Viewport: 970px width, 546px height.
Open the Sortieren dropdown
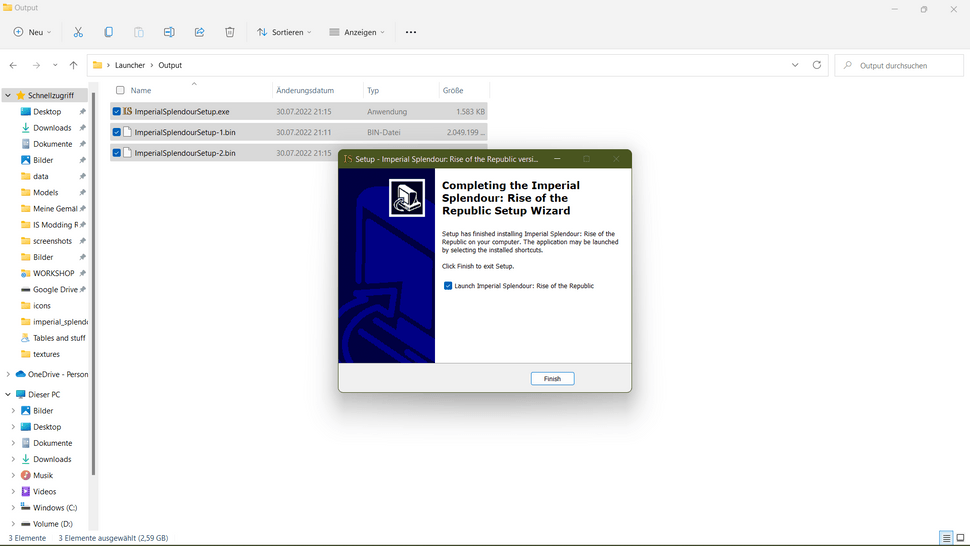point(284,32)
